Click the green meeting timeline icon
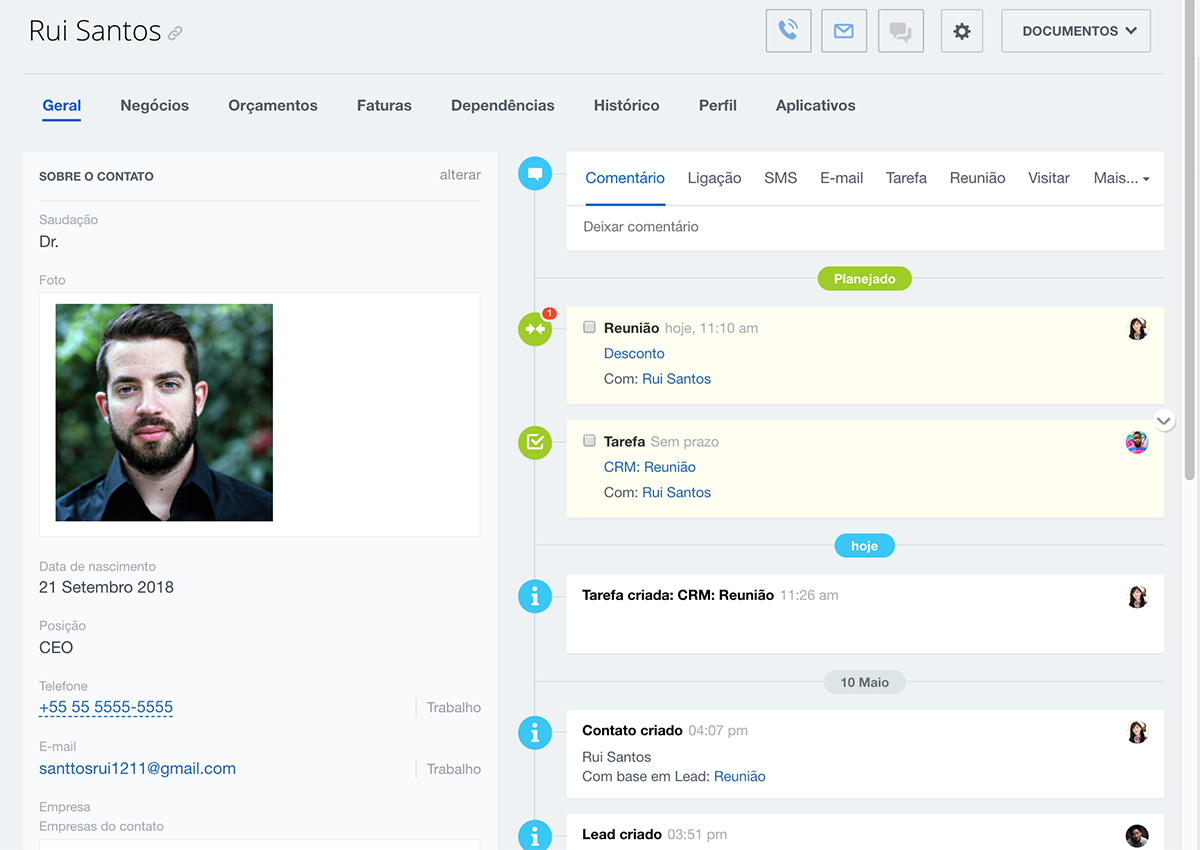The width and height of the screenshot is (1200, 850). click(535, 329)
